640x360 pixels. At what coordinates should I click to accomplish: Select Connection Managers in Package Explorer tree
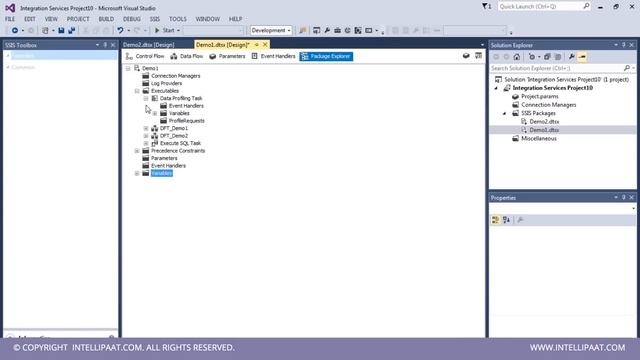tap(176, 76)
